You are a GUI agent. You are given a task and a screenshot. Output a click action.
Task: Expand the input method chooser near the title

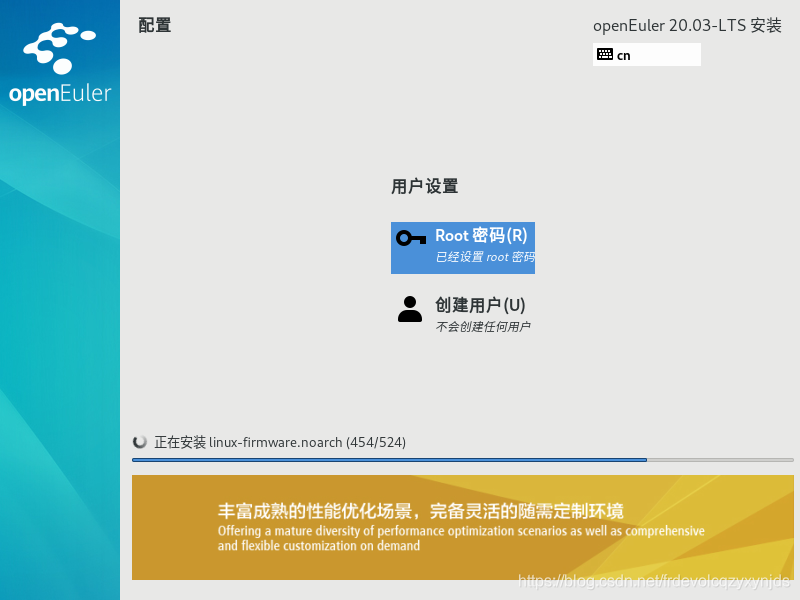(646, 55)
